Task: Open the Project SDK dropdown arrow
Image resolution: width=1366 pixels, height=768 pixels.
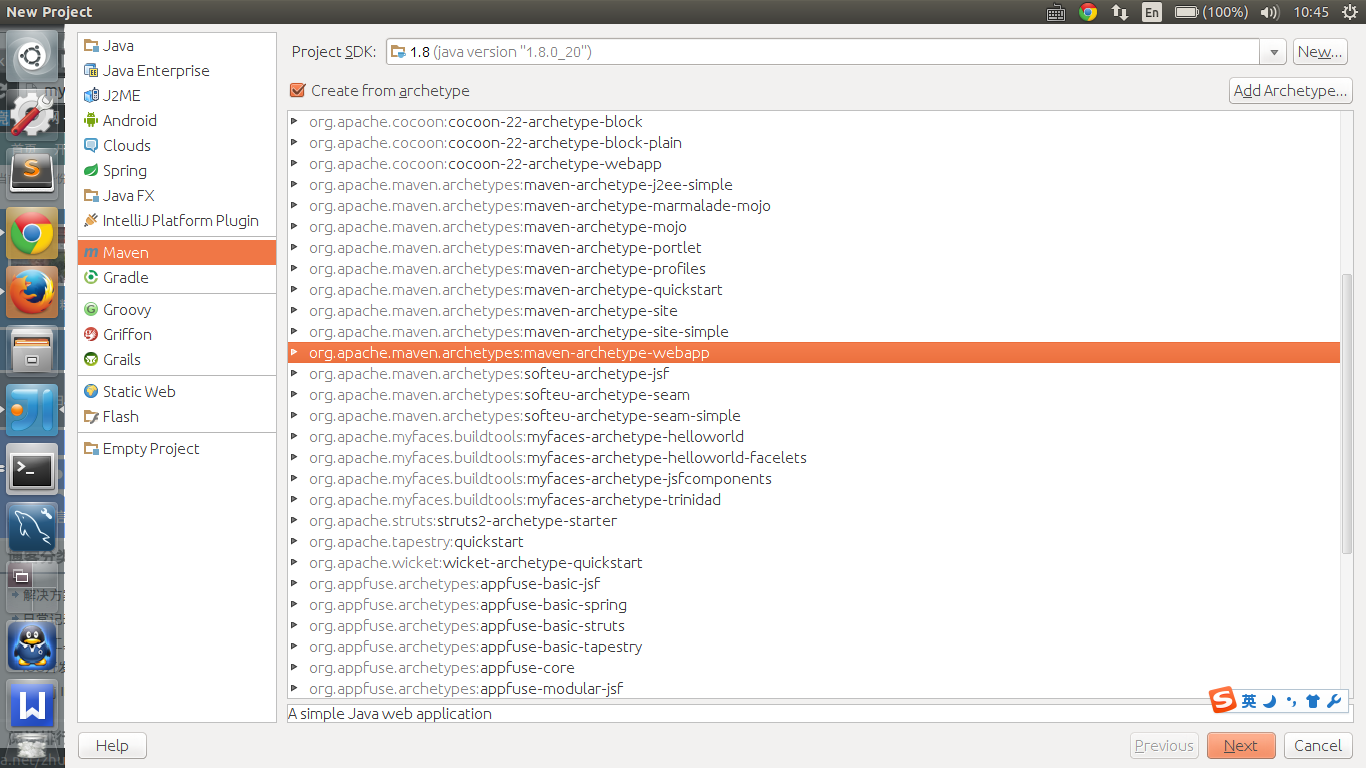Action: (x=1273, y=52)
